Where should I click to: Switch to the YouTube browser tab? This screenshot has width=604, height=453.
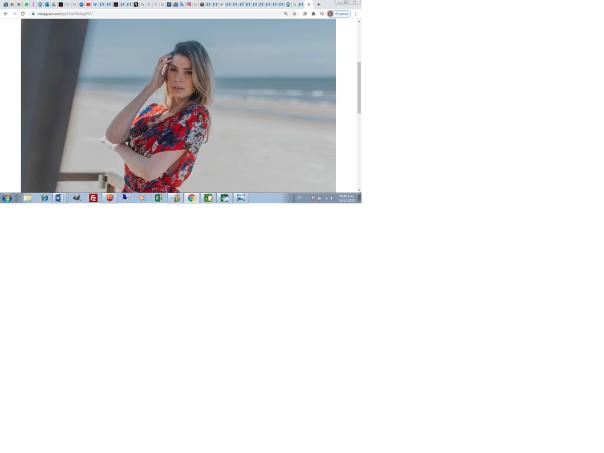[88, 4]
